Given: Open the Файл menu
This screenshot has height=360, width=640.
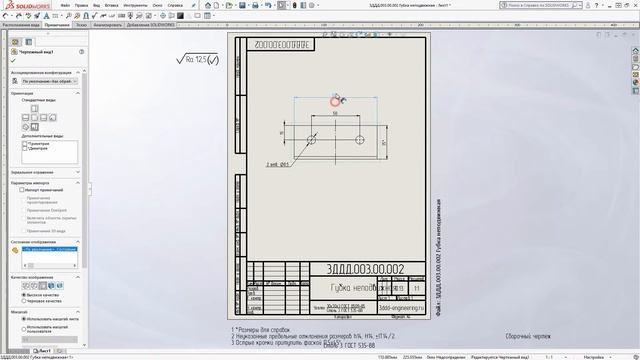Looking at the screenshot, I should [x=64, y=5].
